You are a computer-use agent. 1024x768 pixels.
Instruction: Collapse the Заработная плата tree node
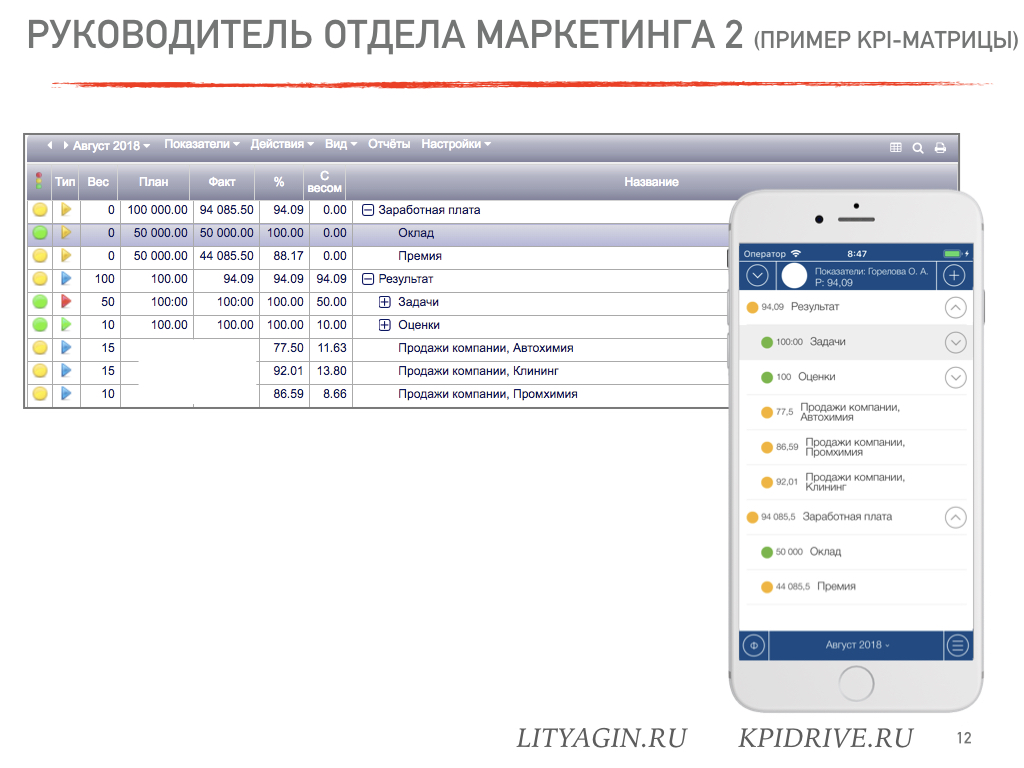(368, 210)
